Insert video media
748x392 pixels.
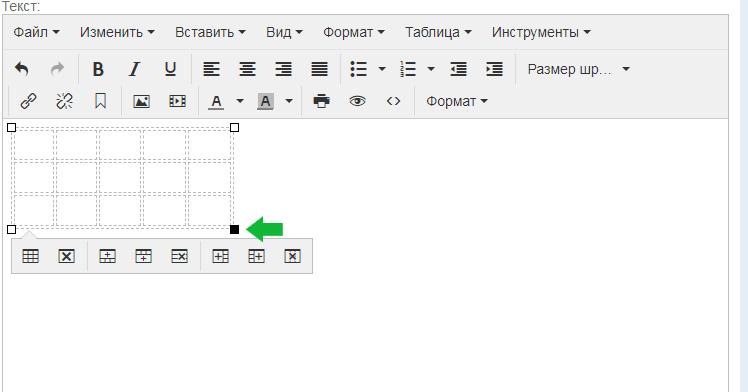tap(177, 101)
